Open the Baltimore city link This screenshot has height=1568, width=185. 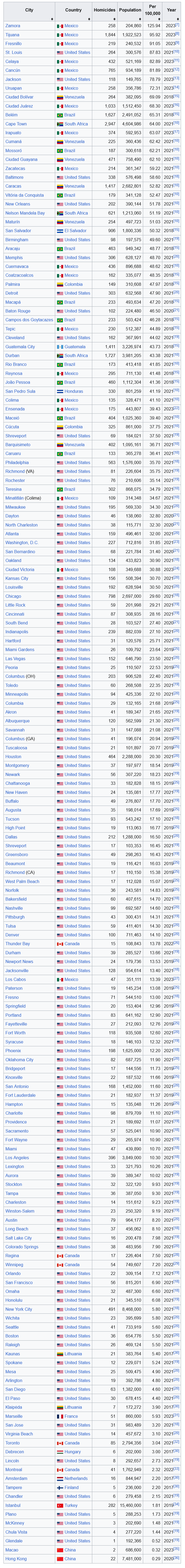point(14,178)
